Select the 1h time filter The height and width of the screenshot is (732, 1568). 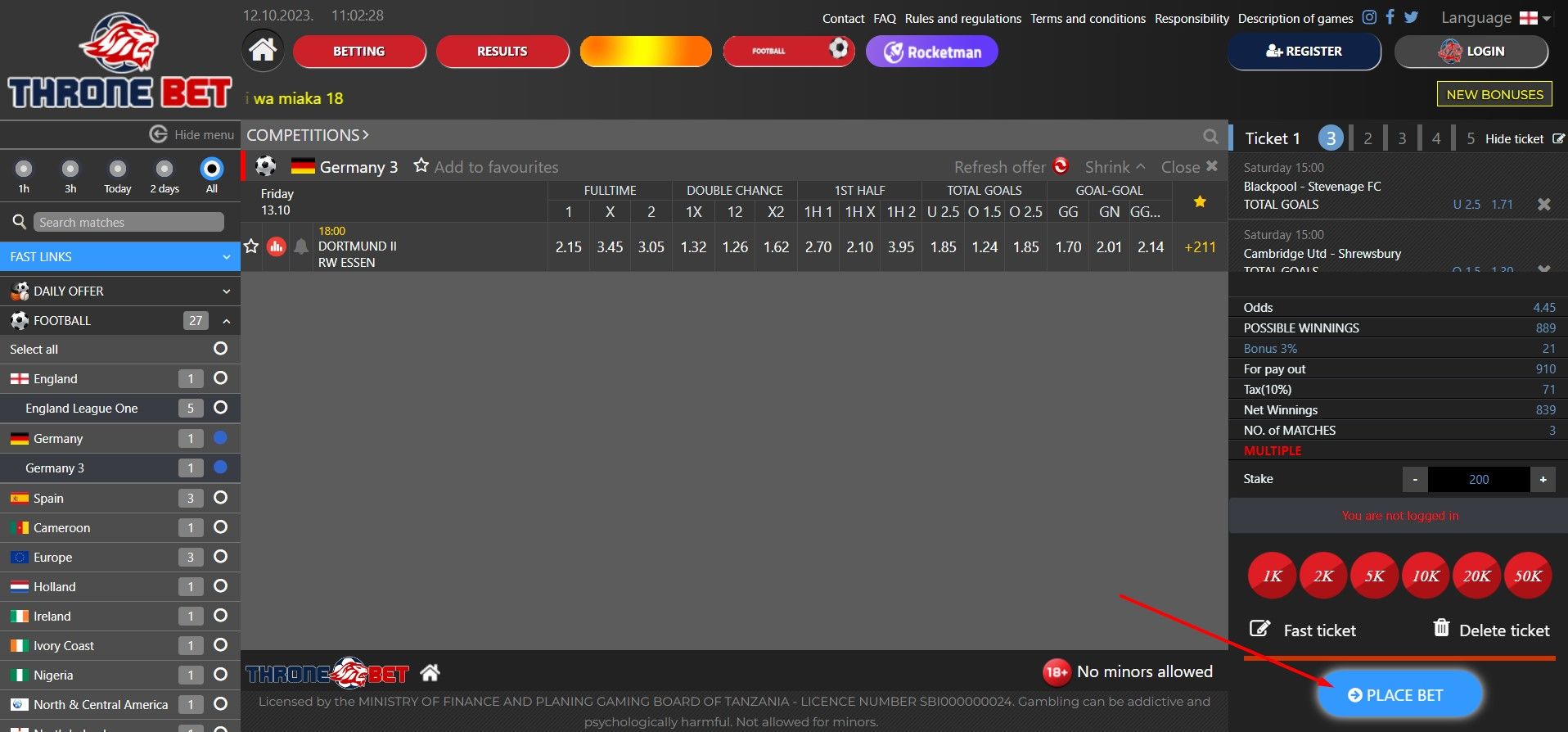pos(24,169)
